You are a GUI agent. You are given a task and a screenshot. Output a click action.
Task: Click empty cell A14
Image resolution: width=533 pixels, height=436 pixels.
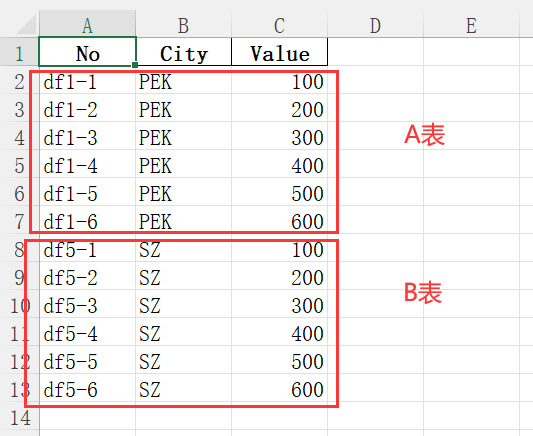(87, 416)
